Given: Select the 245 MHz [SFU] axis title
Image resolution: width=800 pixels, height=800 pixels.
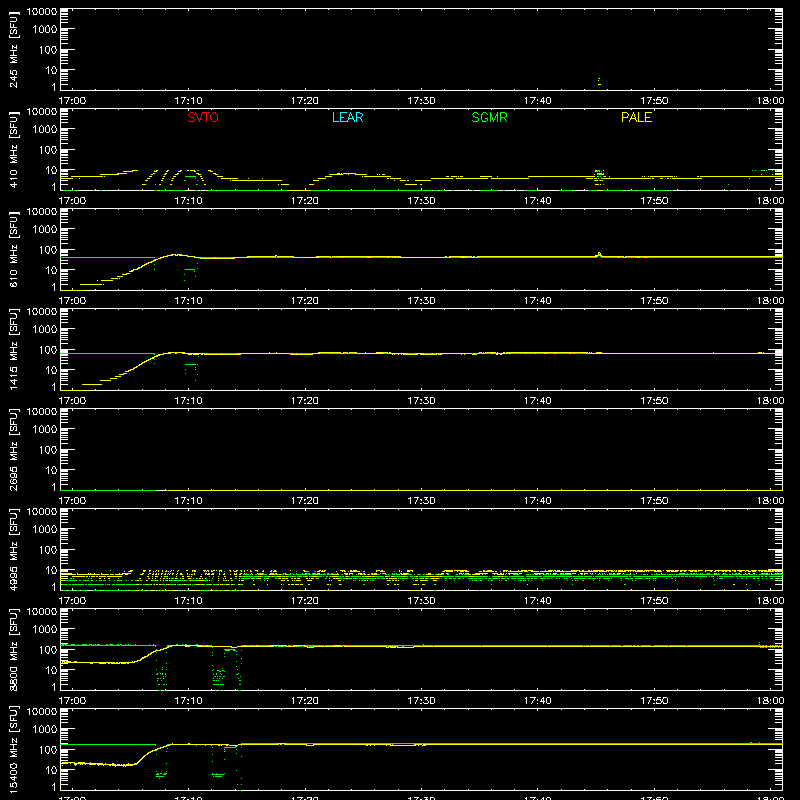Looking at the screenshot, I should click(13, 50).
